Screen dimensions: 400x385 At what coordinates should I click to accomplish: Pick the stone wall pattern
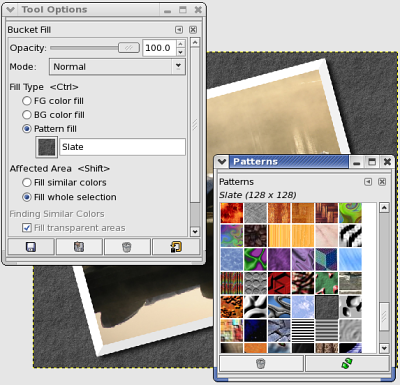350,283
